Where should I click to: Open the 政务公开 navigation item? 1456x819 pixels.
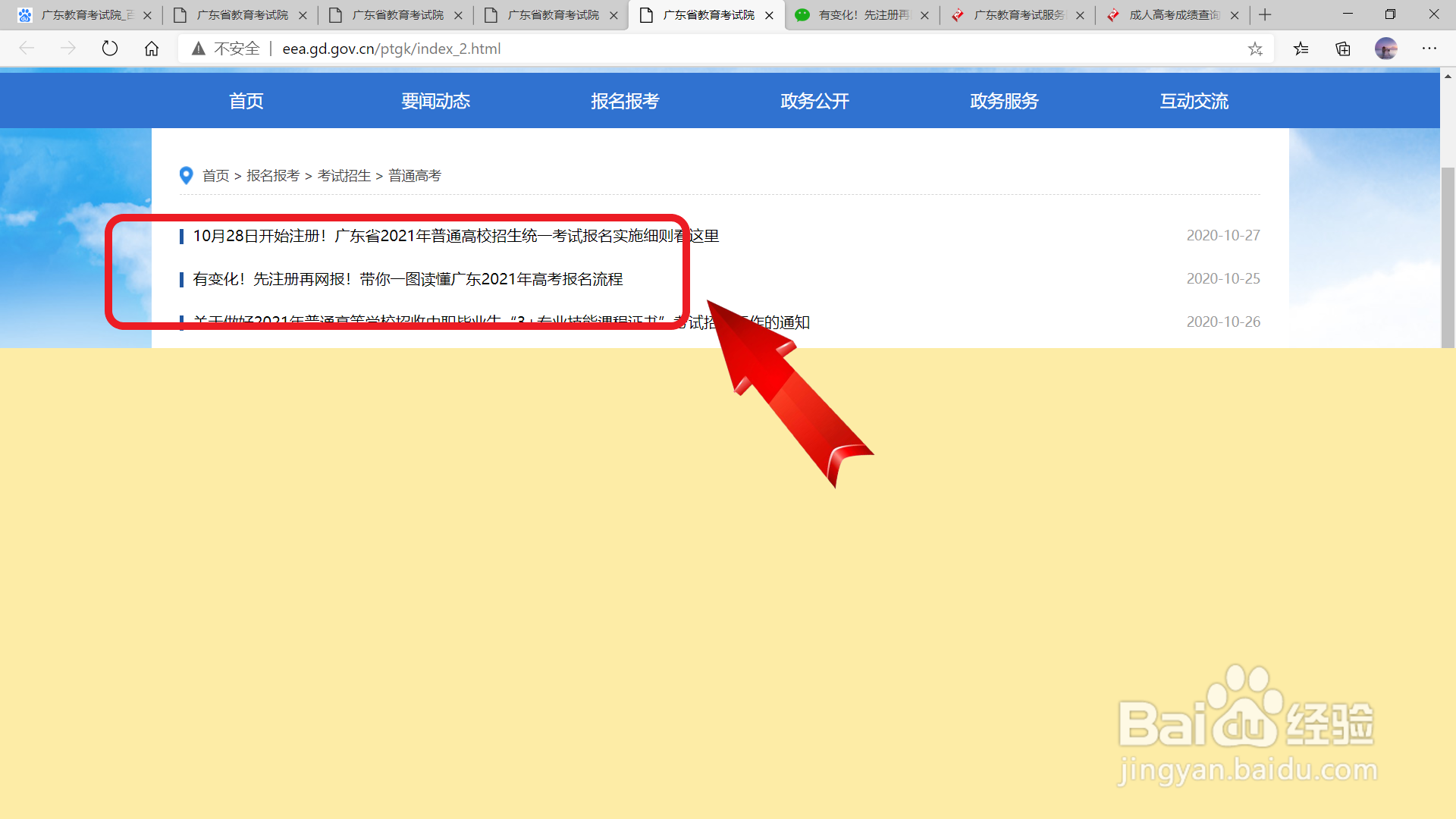point(815,101)
